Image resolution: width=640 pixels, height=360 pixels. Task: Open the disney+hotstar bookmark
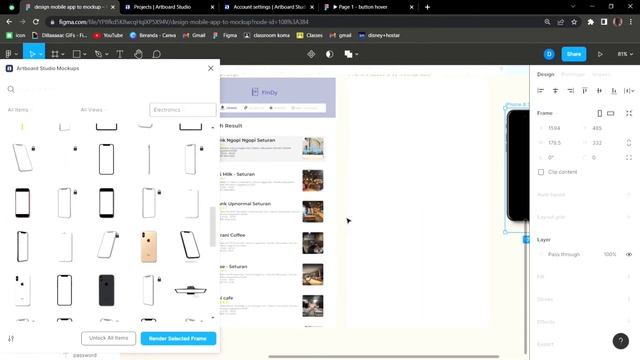tap(379, 36)
